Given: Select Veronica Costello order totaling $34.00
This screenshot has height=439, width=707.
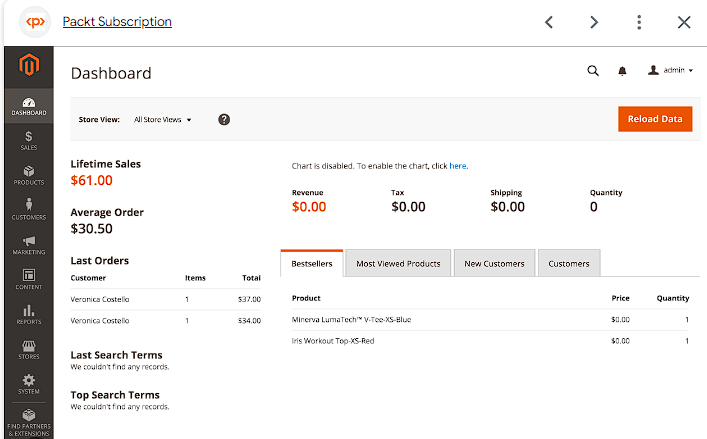Looking at the screenshot, I should [165, 320].
